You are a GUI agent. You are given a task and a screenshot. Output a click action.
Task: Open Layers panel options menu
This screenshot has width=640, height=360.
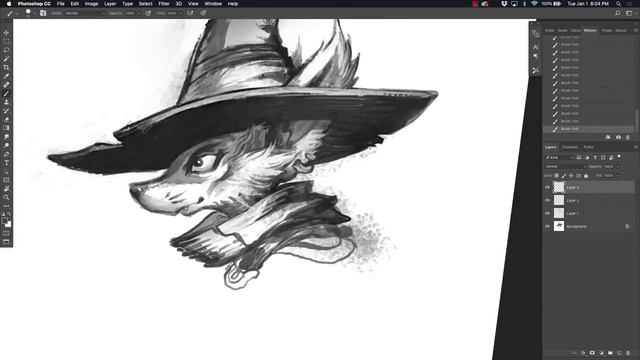pos(636,147)
